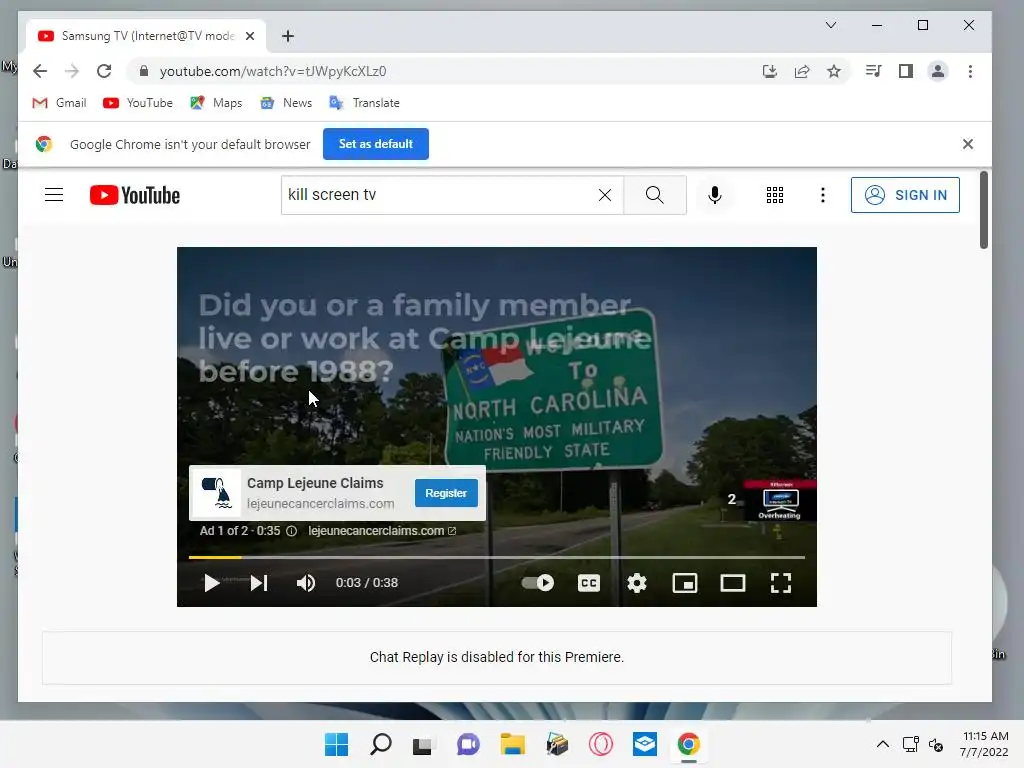
Task: Open the YouTube guide hamburger menu
Action: 54,195
